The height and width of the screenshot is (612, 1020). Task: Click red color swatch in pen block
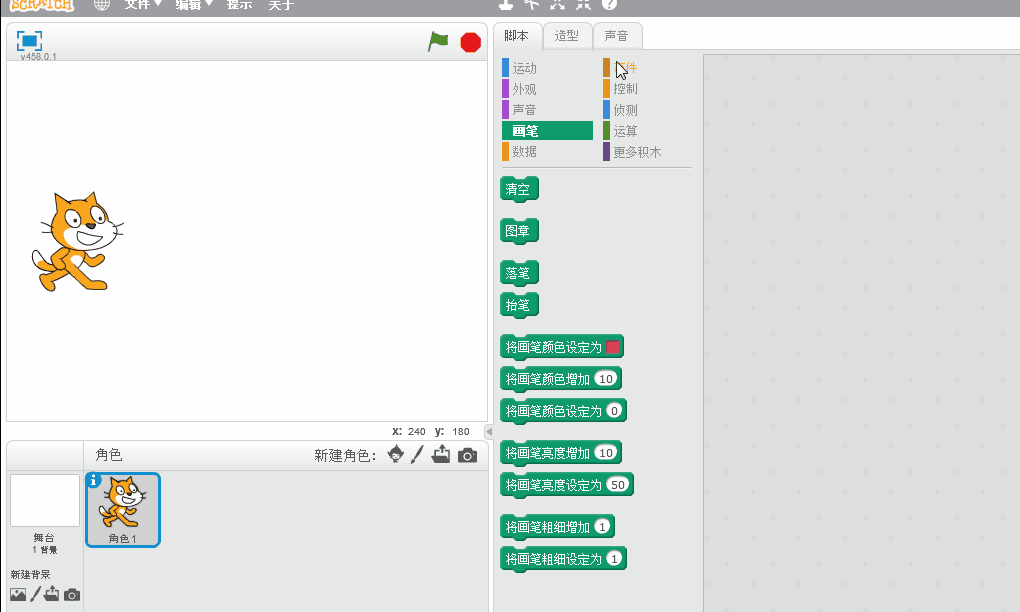coord(612,347)
